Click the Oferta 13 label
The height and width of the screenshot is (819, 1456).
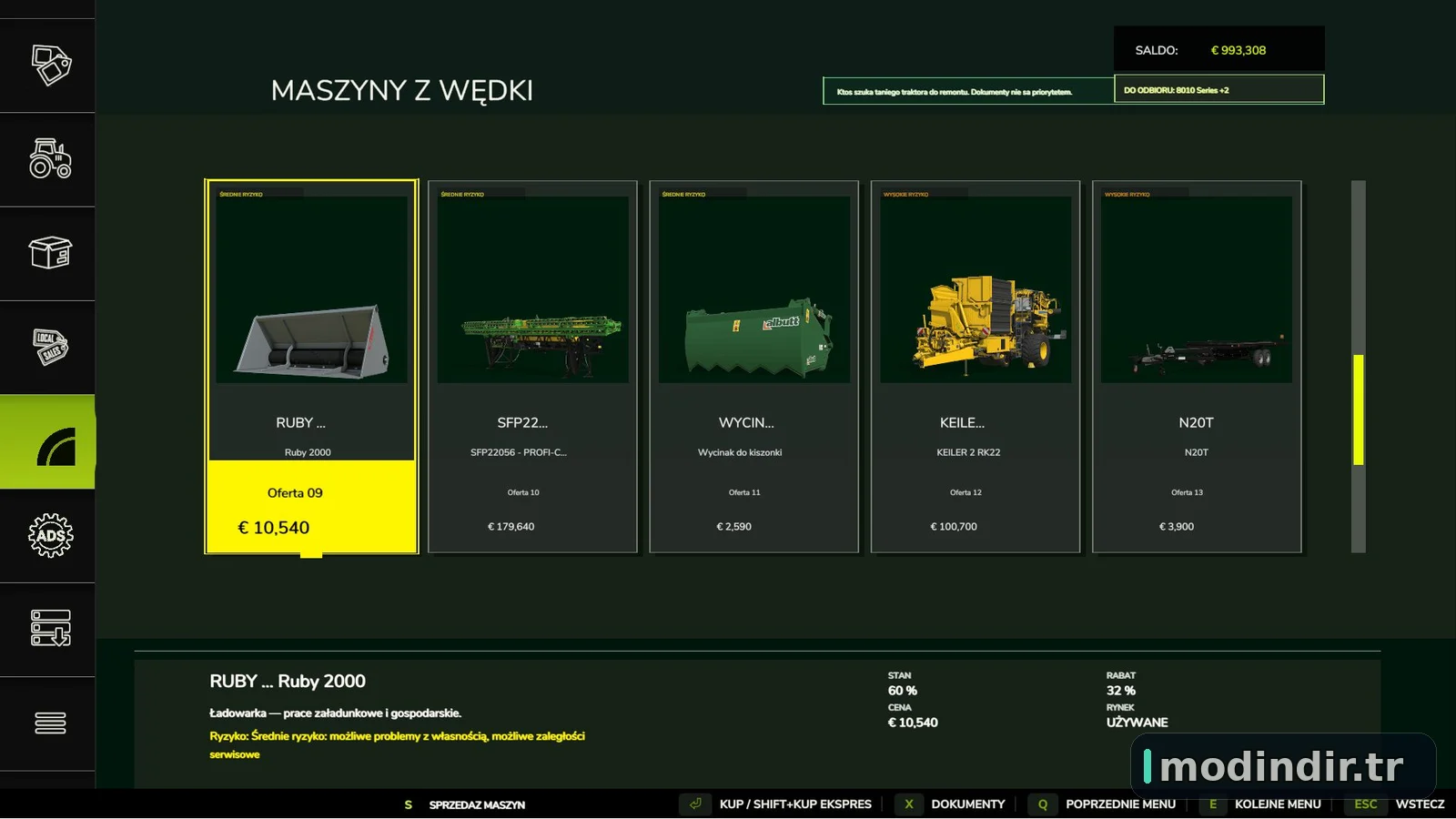(x=1187, y=492)
